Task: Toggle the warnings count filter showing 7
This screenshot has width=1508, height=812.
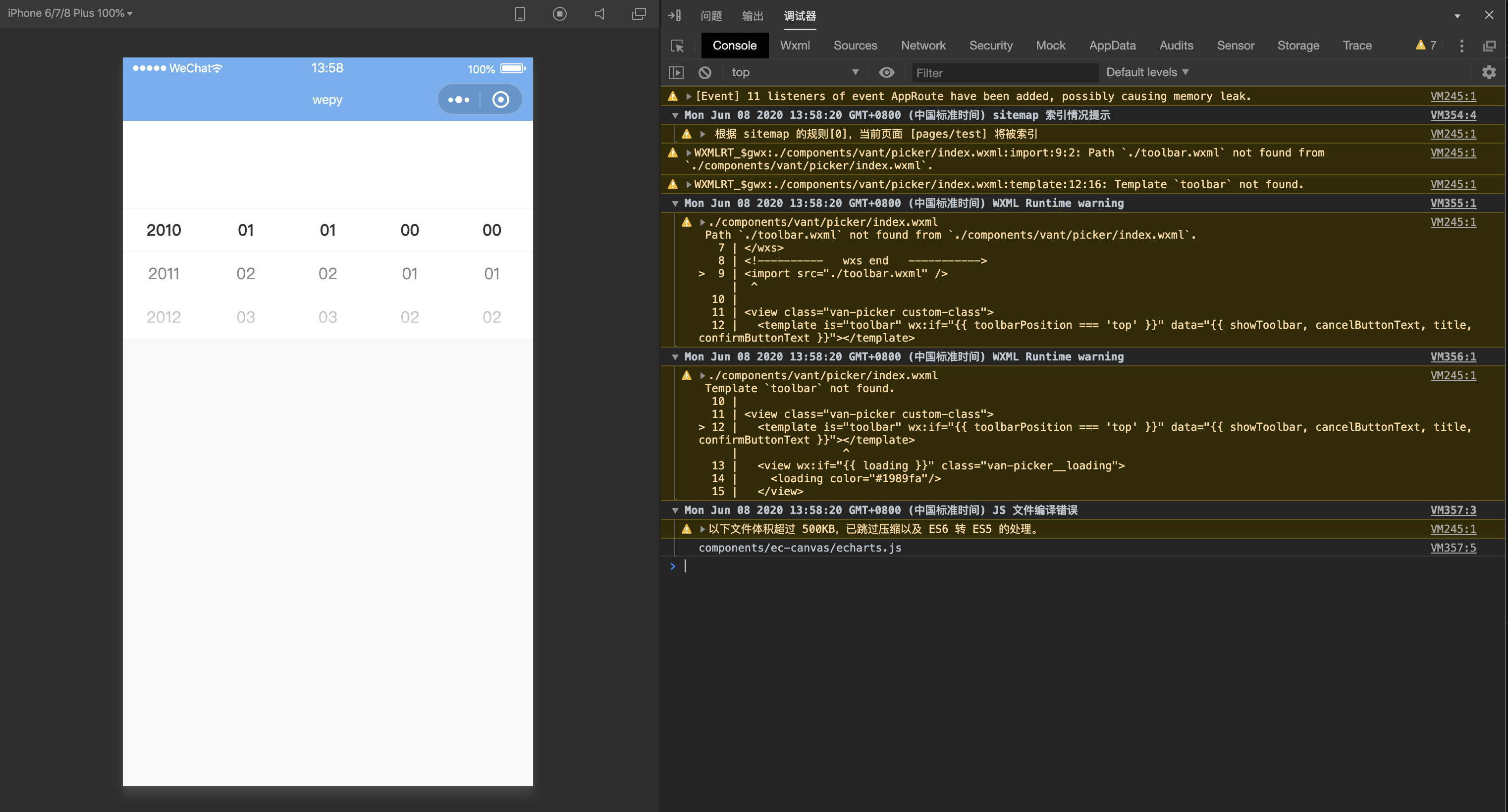Action: tap(1425, 45)
